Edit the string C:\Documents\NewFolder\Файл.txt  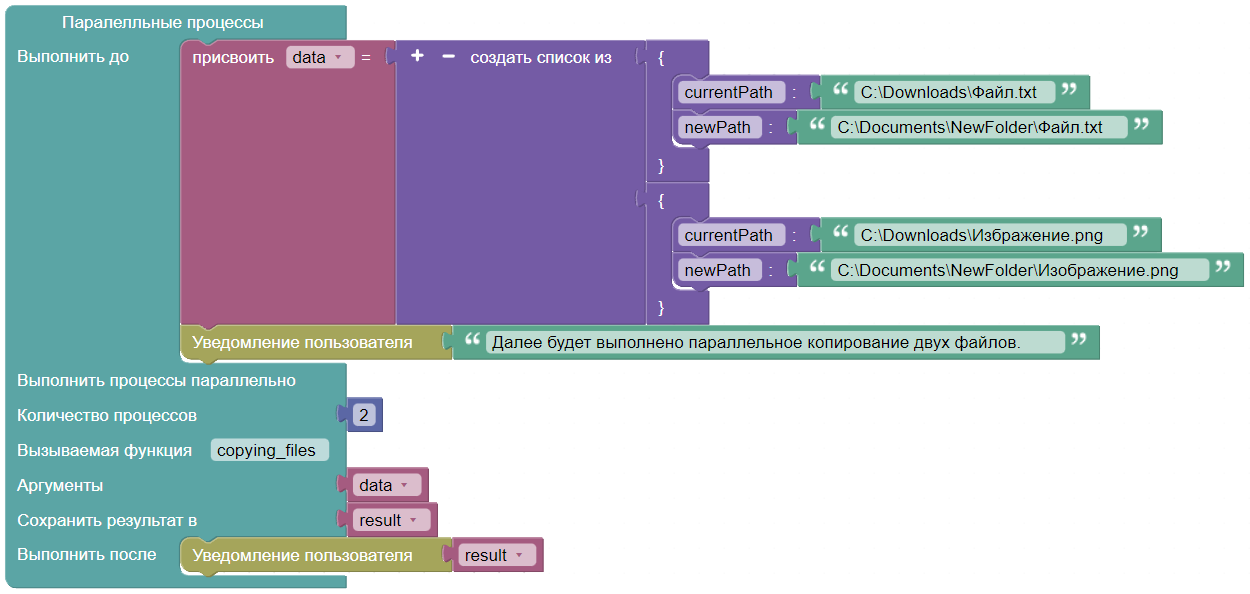pyautogui.click(x=979, y=127)
